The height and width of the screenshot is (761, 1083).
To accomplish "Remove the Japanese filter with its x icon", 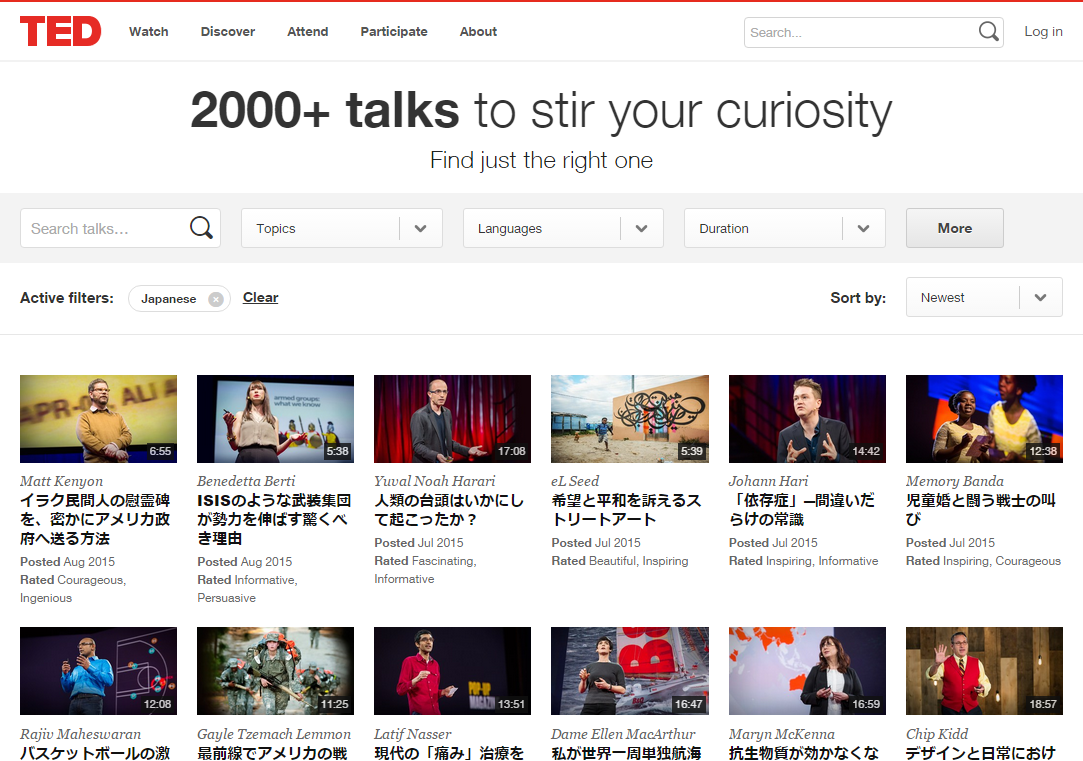I will pyautogui.click(x=215, y=299).
